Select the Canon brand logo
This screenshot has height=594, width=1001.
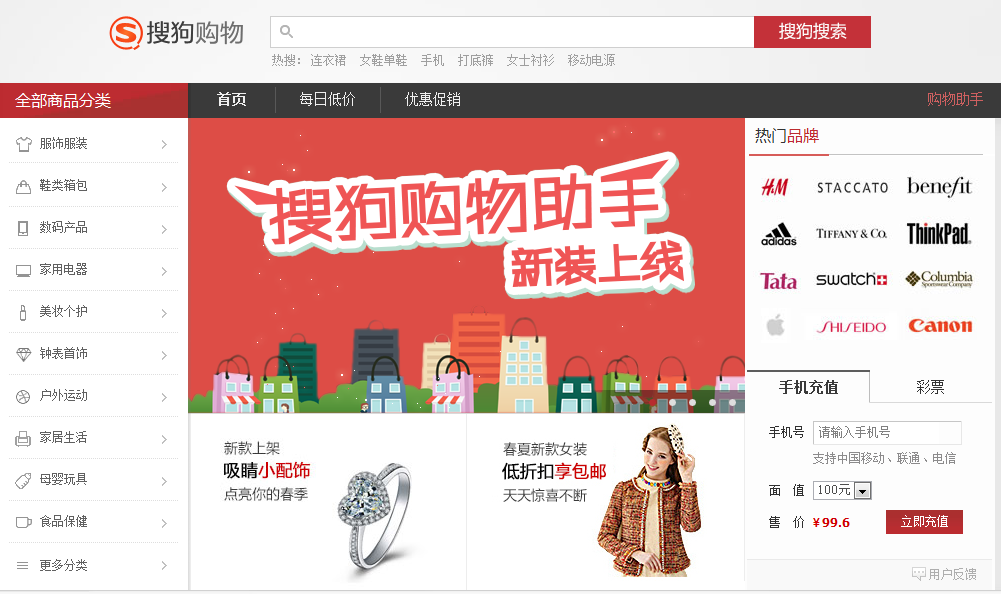pyautogui.click(x=940, y=326)
